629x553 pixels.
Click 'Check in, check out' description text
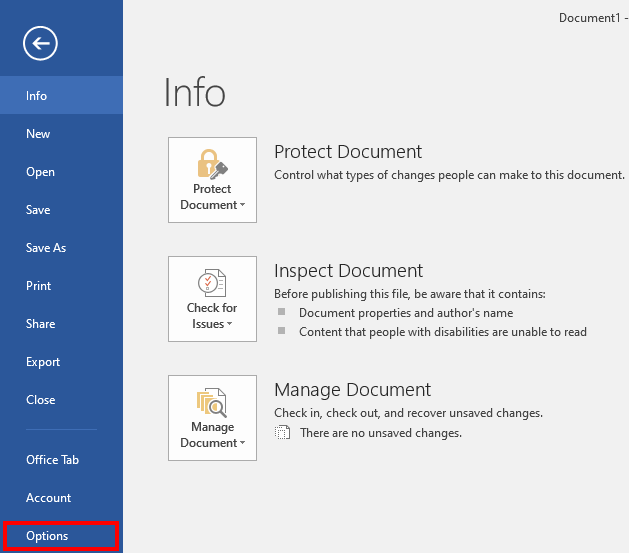point(408,413)
